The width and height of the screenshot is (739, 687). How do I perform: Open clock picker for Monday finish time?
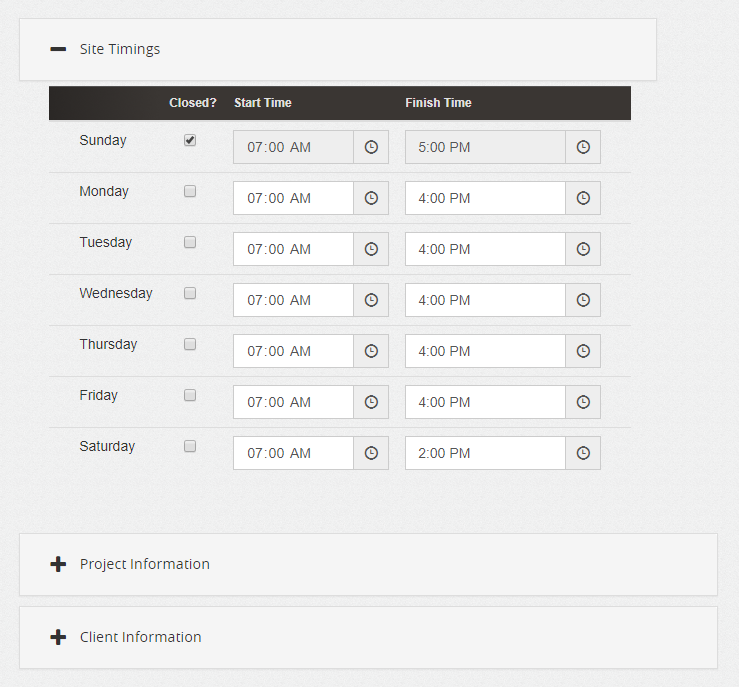coord(583,198)
